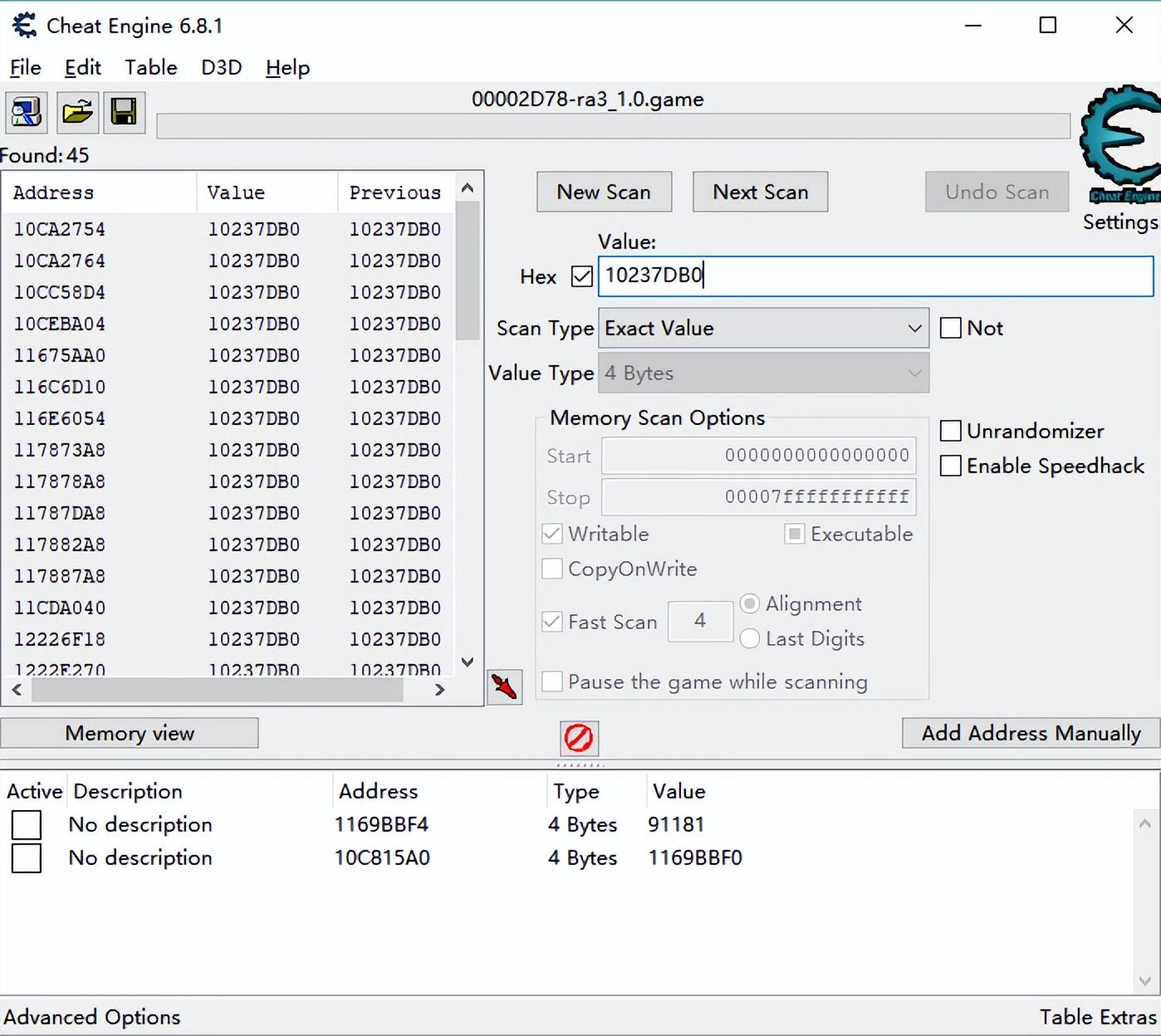This screenshot has height=1036, width=1161.
Task: Open the process list computer icon
Action: [x=27, y=112]
